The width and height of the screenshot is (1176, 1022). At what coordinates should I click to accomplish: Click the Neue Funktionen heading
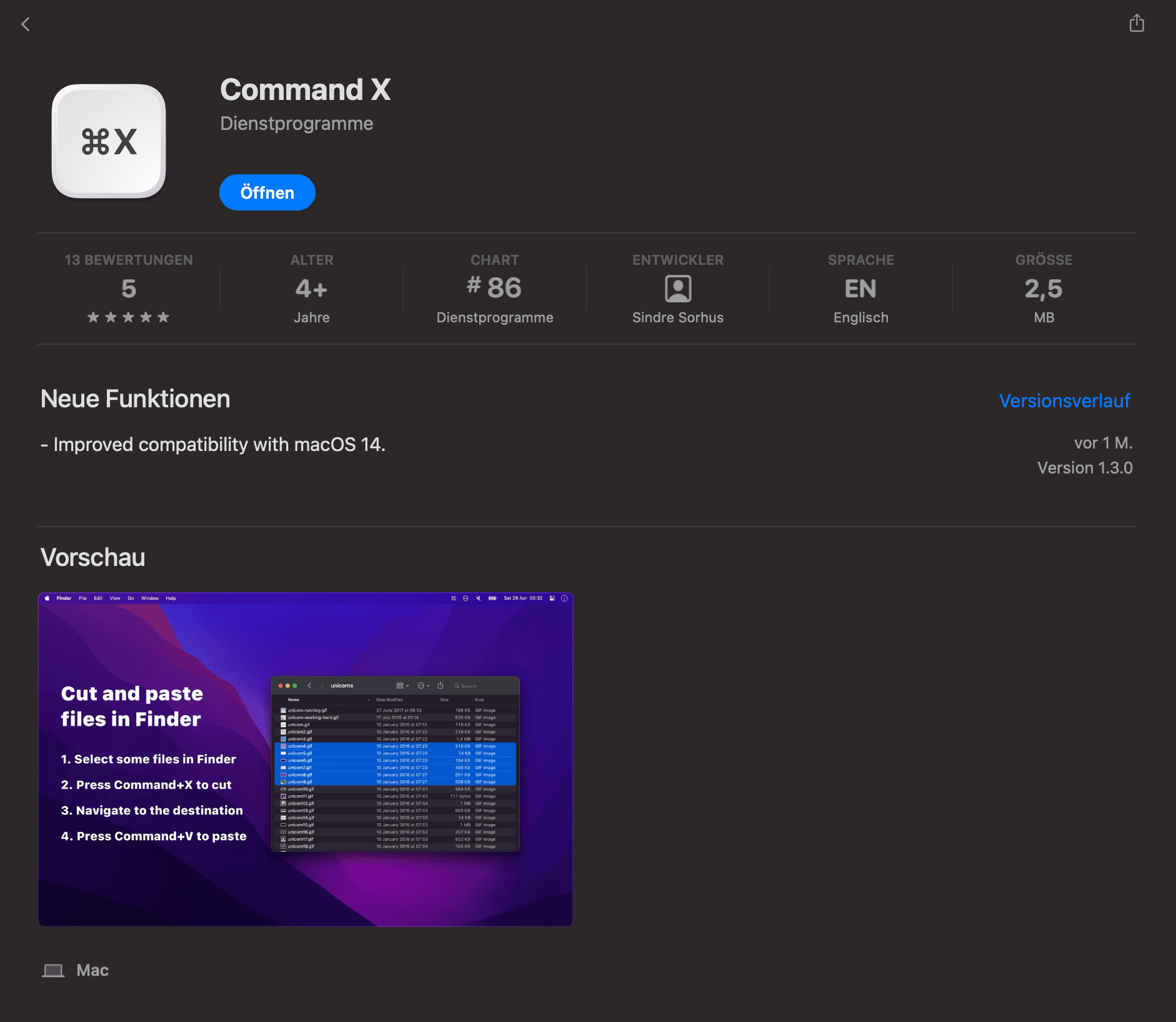pyautogui.click(x=135, y=399)
